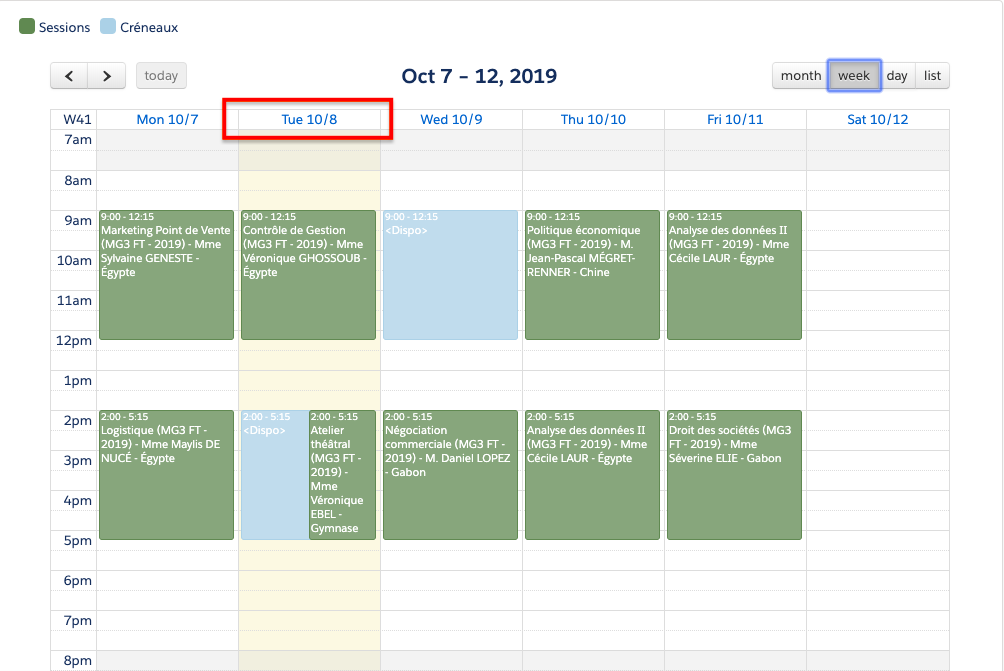Open Logistique session on Monday
The height and width of the screenshot is (671, 1004).
(167, 475)
